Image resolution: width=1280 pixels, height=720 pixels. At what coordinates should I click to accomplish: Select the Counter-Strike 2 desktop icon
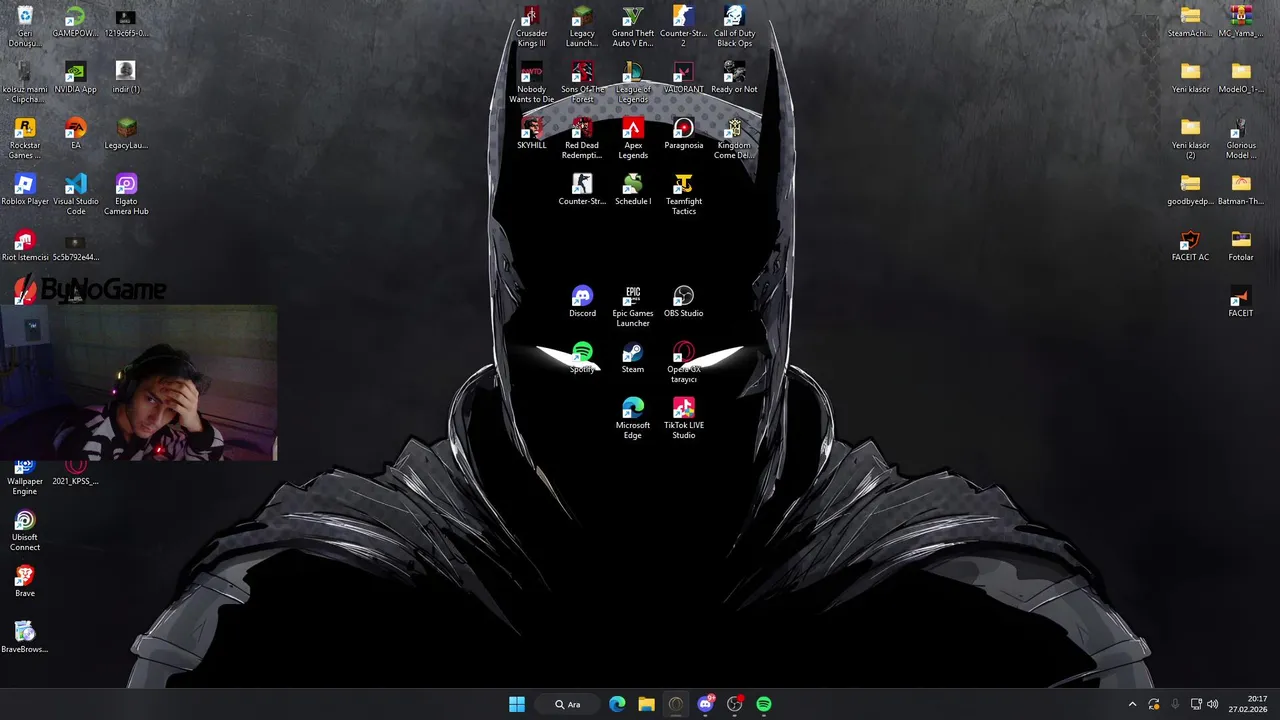point(683,26)
